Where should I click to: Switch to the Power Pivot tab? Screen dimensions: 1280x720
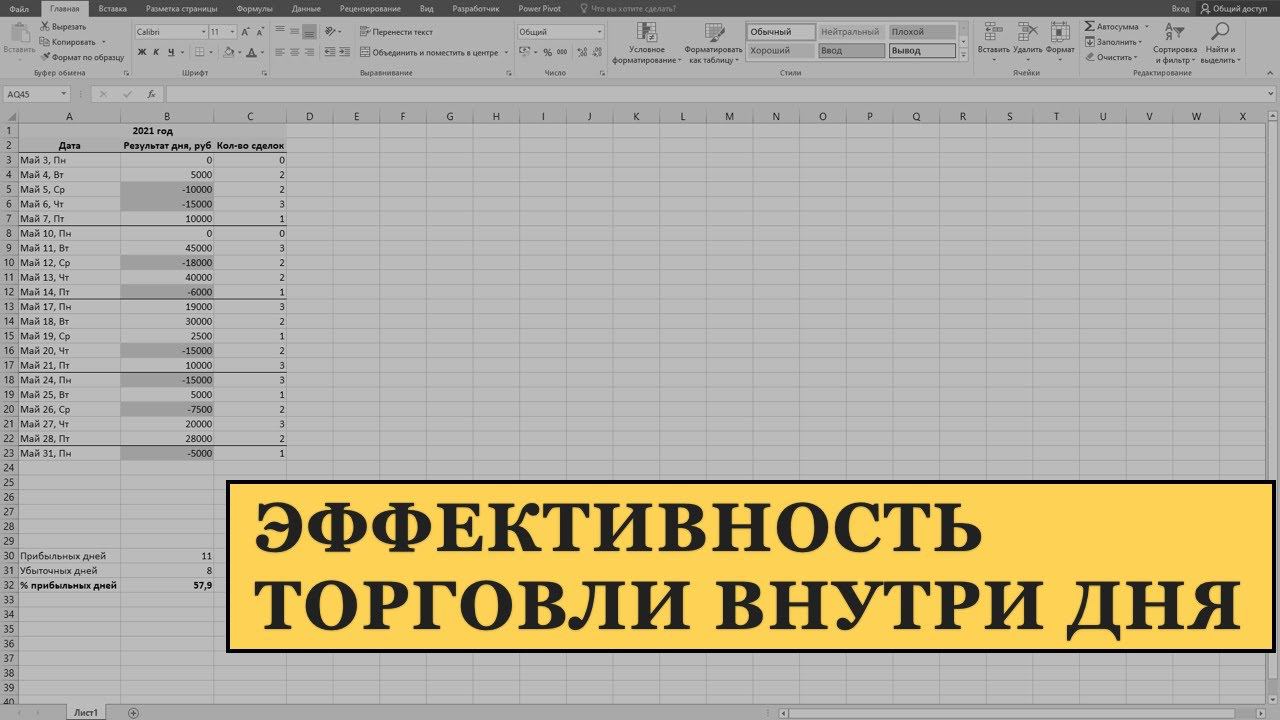tap(540, 8)
